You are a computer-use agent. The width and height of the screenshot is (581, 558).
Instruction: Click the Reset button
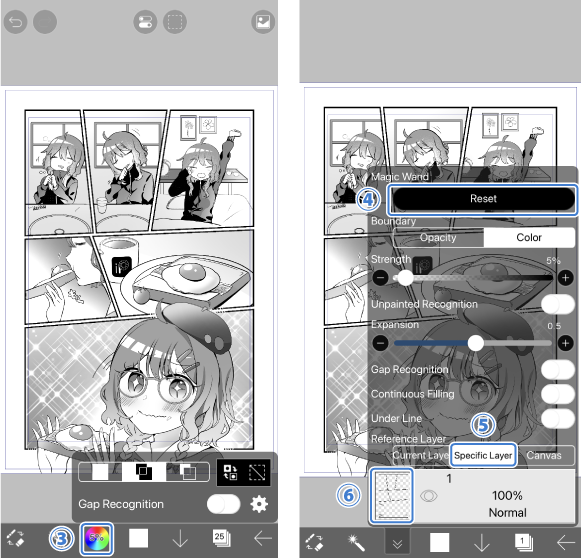click(x=483, y=199)
